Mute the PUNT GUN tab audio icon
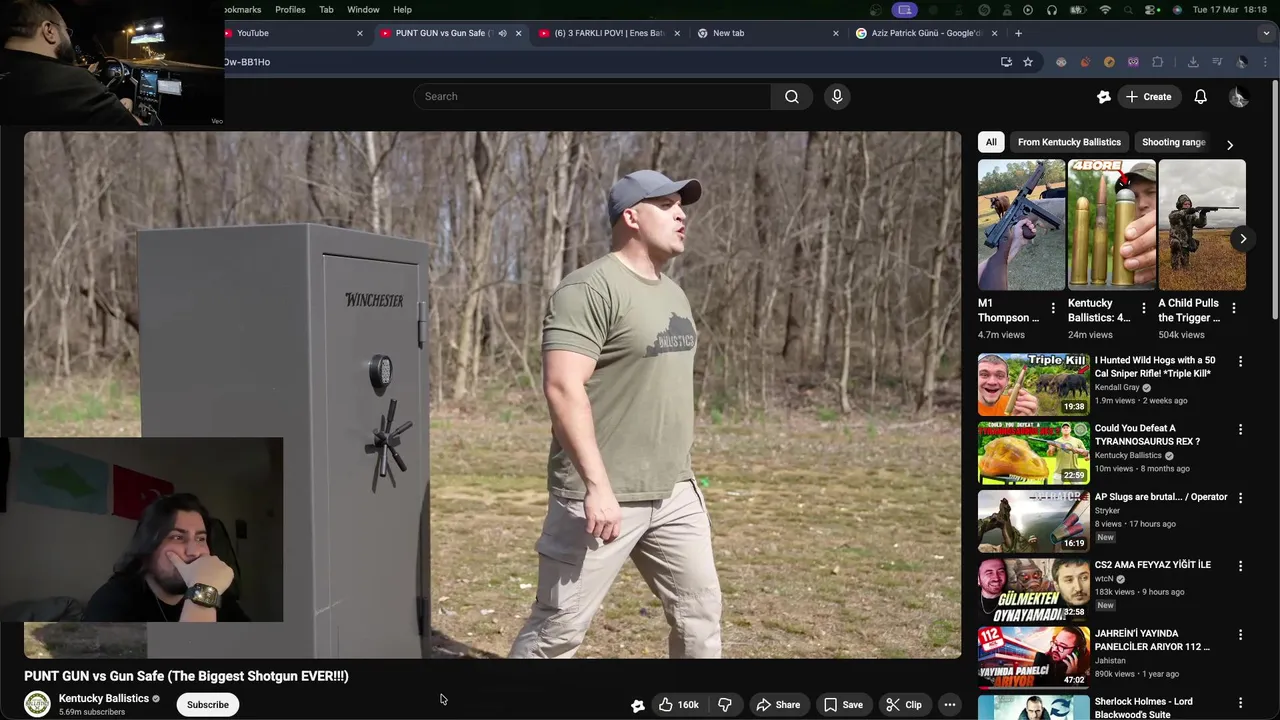The image size is (1280, 720). tap(502, 33)
